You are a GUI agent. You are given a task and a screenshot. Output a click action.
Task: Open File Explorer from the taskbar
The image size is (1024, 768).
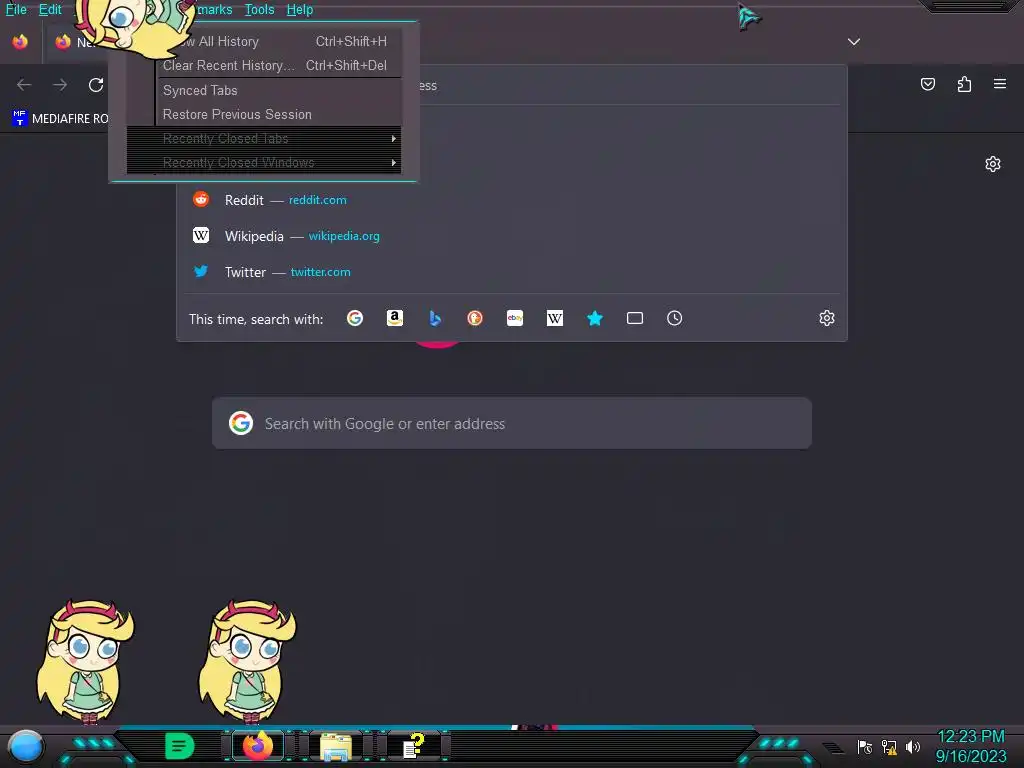click(x=336, y=746)
